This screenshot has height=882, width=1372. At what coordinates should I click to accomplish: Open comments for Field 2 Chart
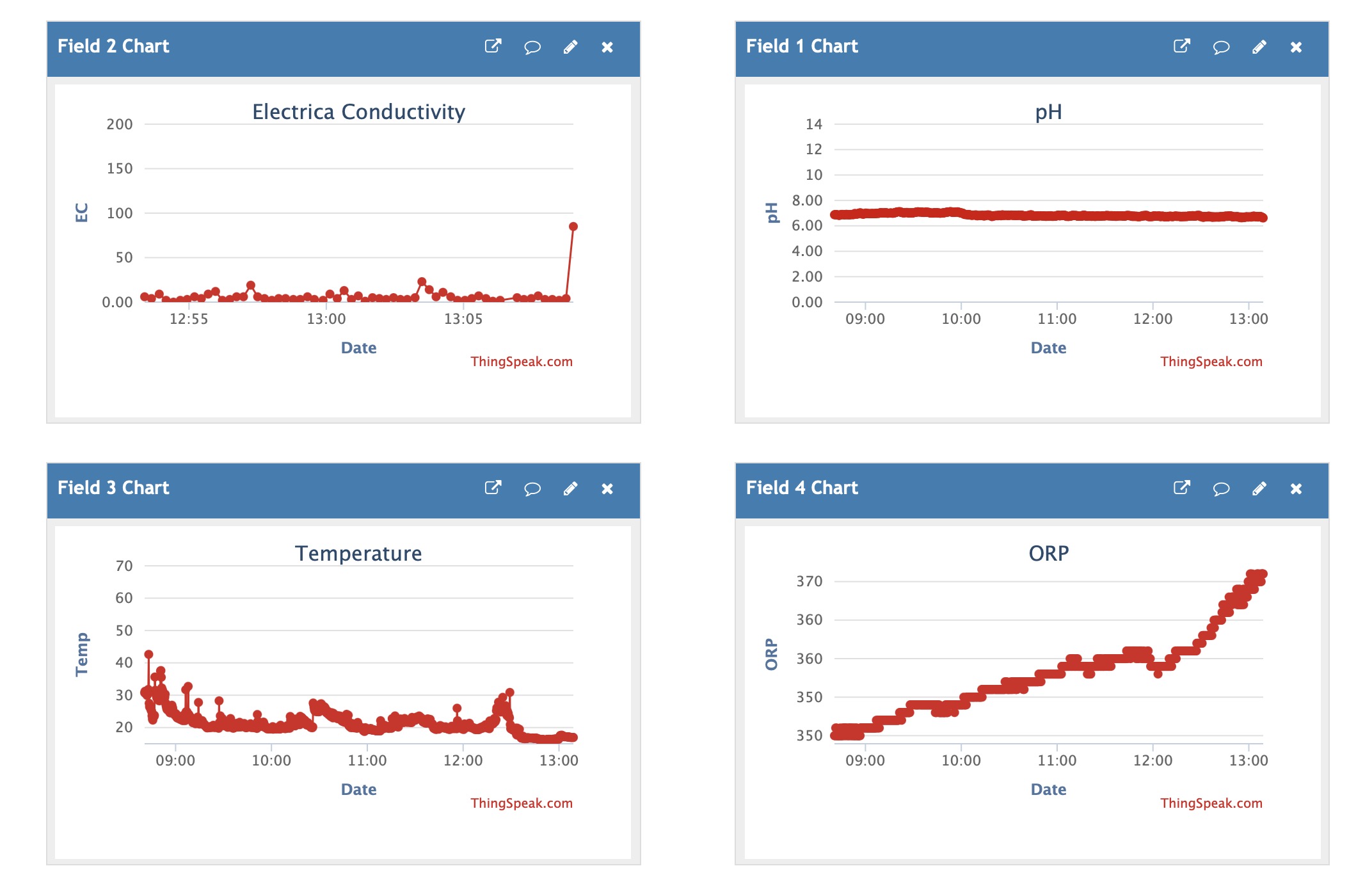532,47
